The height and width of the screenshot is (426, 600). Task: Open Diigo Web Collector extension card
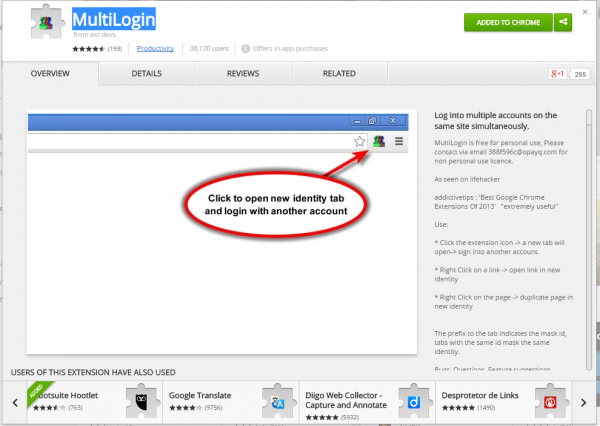pyautogui.click(x=367, y=402)
